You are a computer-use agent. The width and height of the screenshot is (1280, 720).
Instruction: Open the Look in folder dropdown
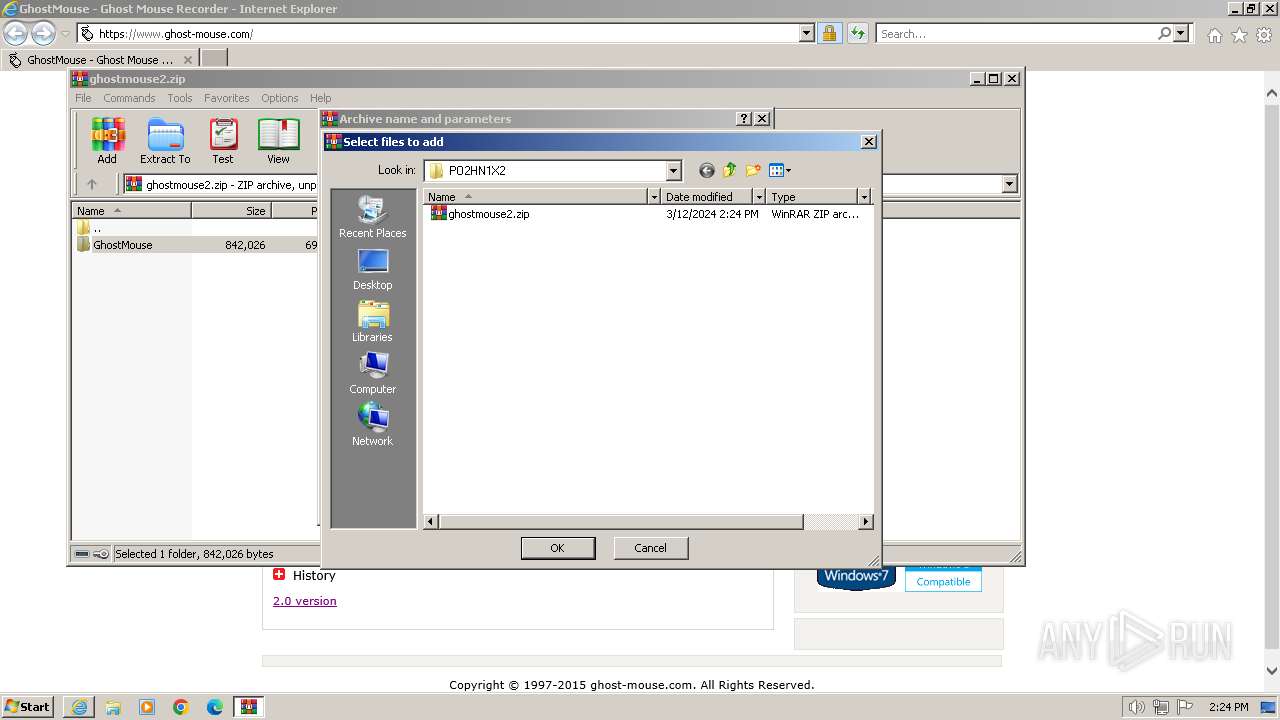673,171
